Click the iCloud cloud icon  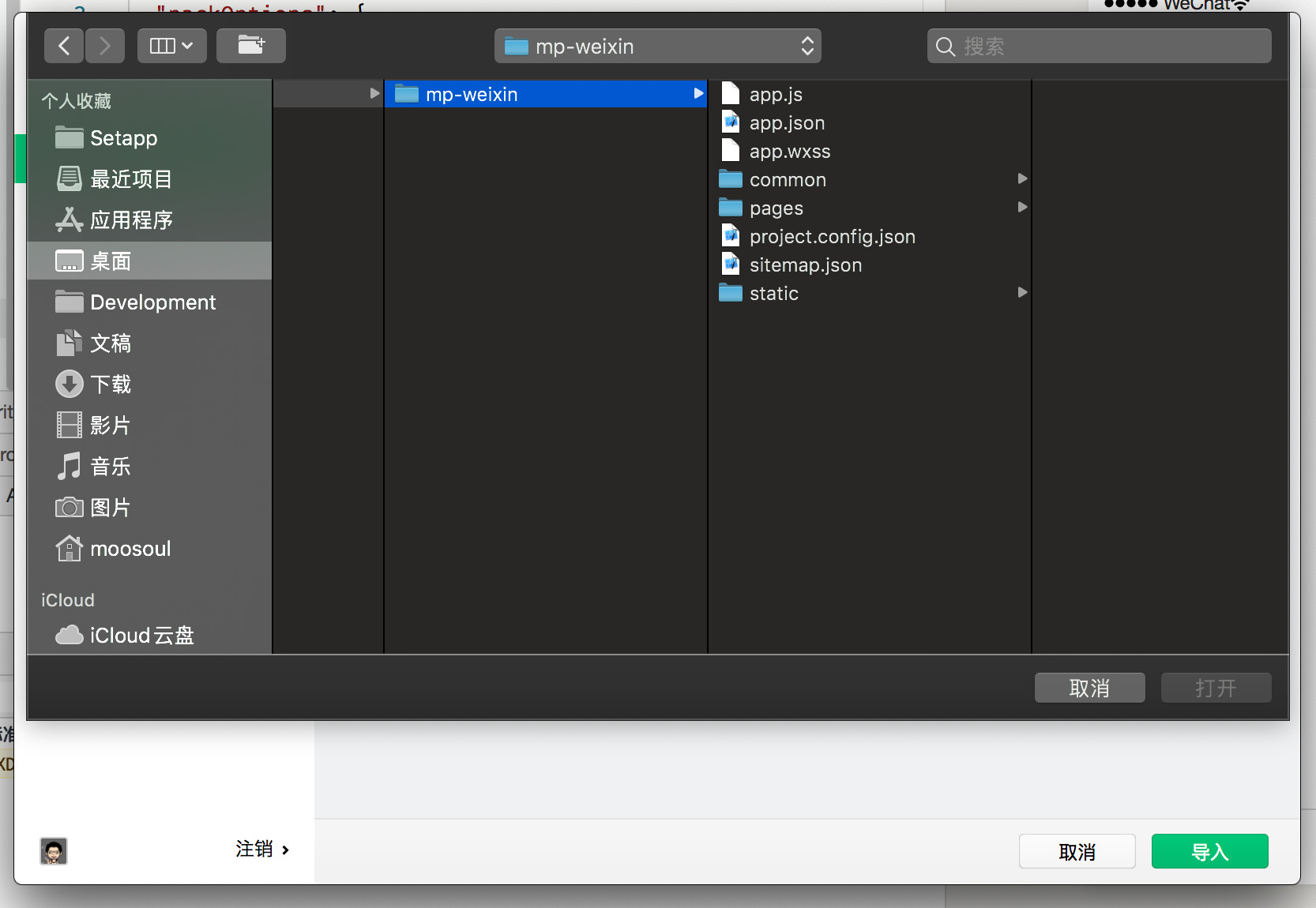[70, 635]
